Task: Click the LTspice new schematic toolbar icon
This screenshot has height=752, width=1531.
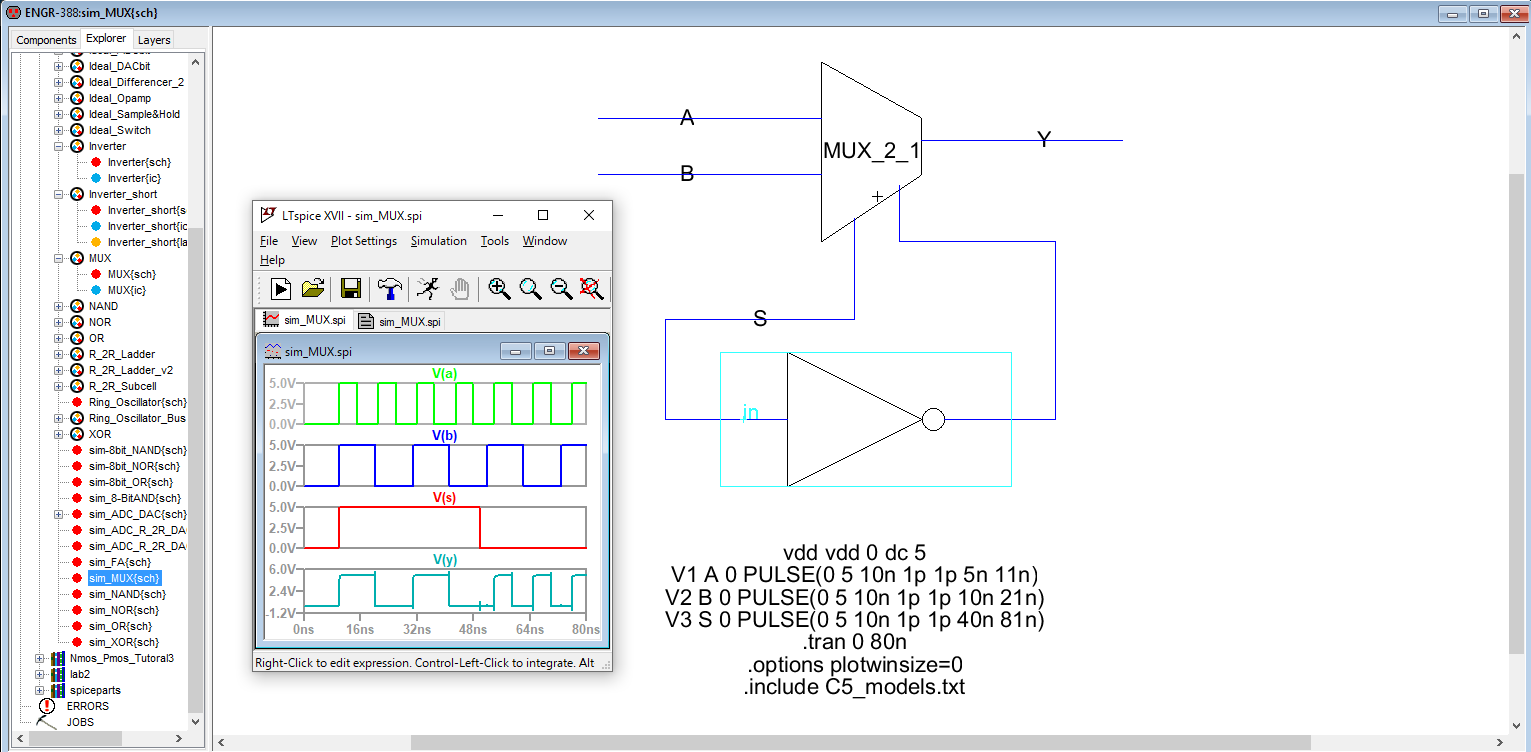Action: [x=281, y=289]
